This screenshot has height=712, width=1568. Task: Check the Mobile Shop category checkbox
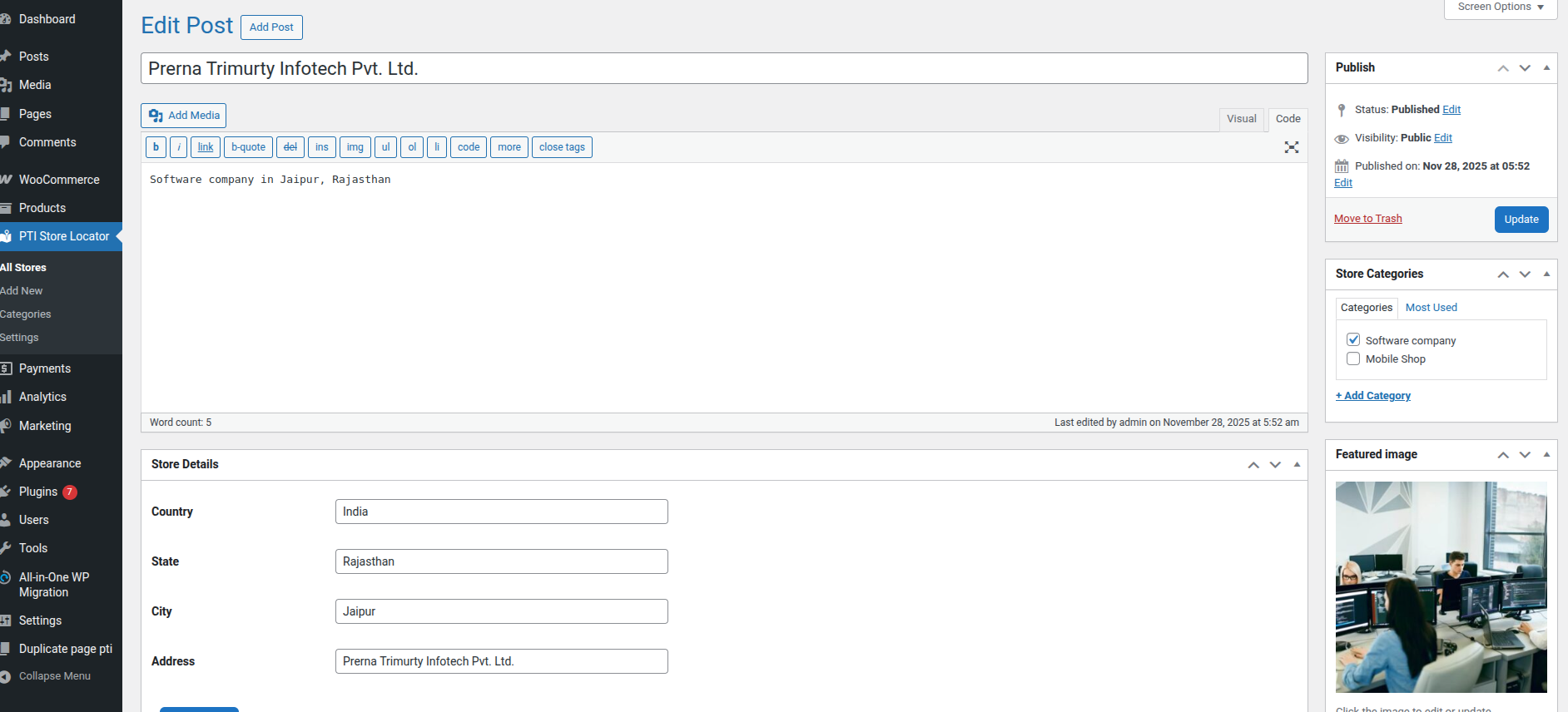1353,358
